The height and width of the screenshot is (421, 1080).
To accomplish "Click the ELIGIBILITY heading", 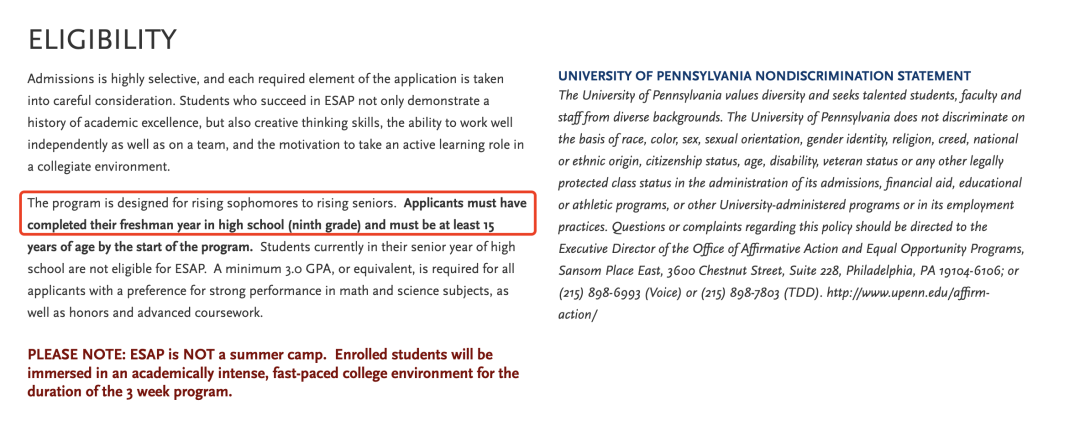I will click(103, 40).
